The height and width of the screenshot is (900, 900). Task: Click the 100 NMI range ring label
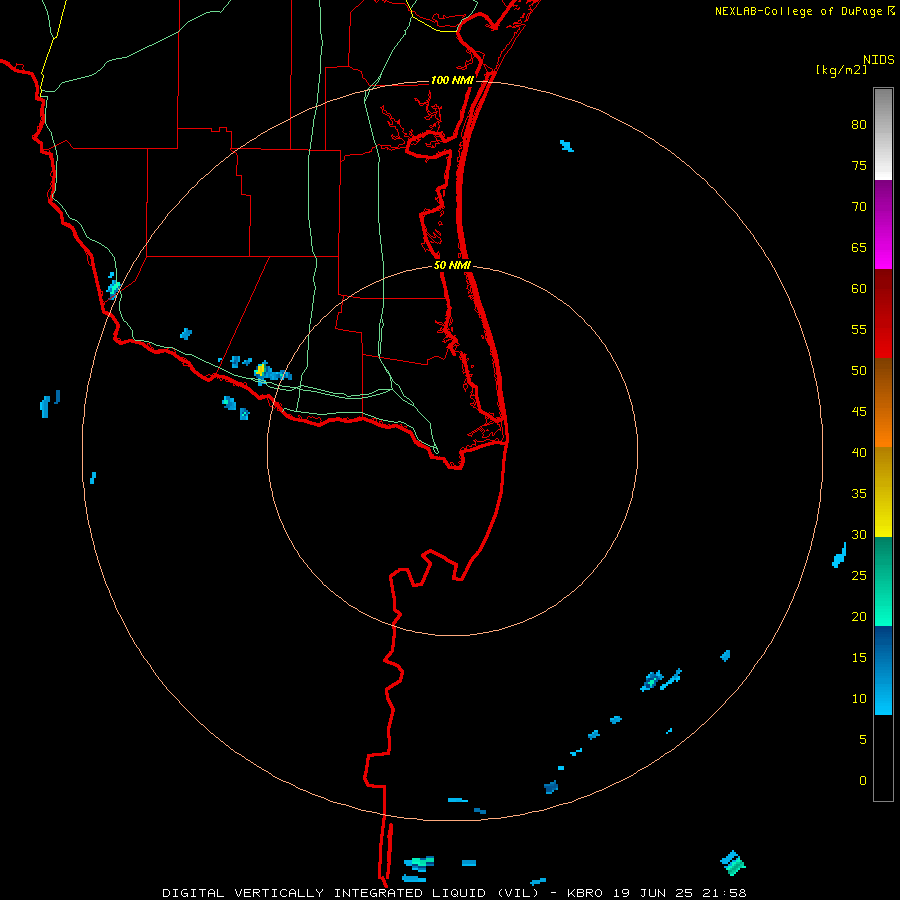click(452, 80)
